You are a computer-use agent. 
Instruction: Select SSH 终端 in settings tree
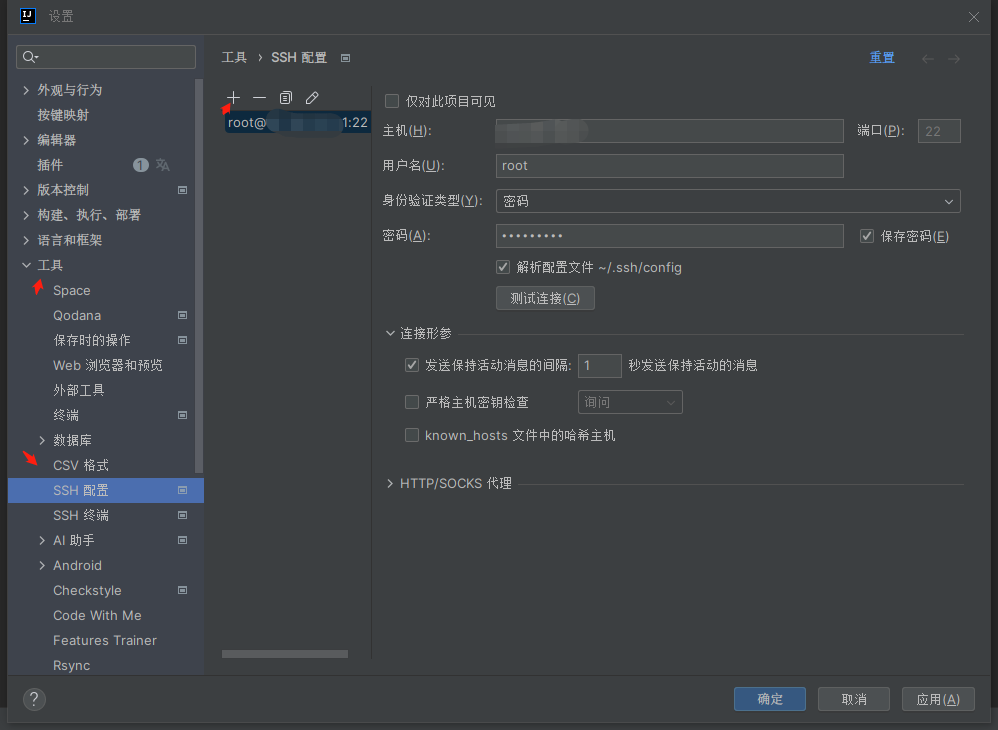[x=81, y=515]
